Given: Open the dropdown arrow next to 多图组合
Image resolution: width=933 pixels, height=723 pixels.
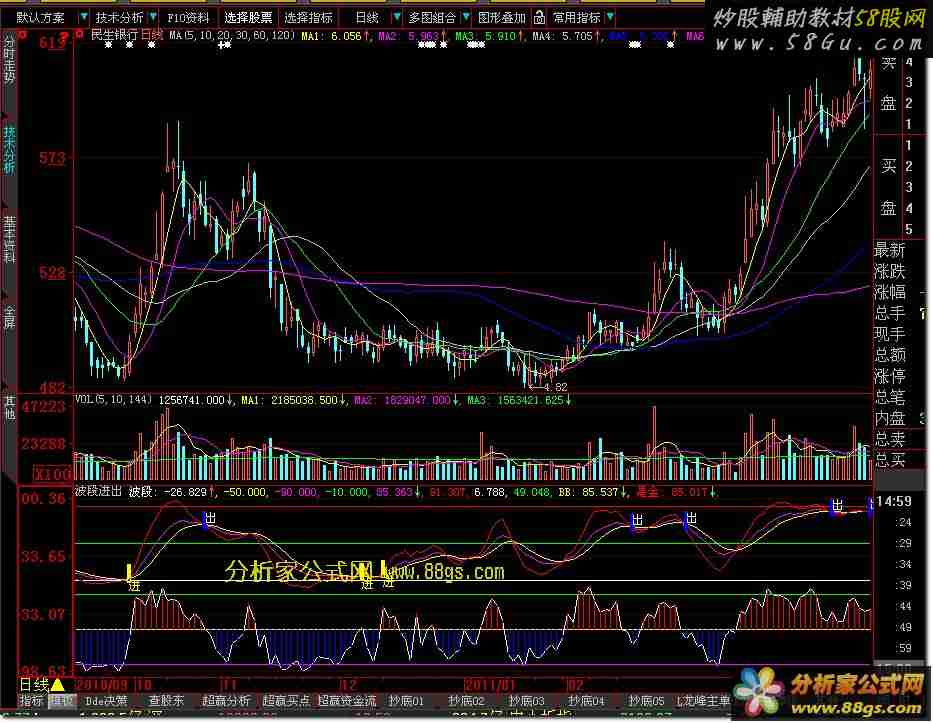Looking at the screenshot, I should [x=466, y=17].
